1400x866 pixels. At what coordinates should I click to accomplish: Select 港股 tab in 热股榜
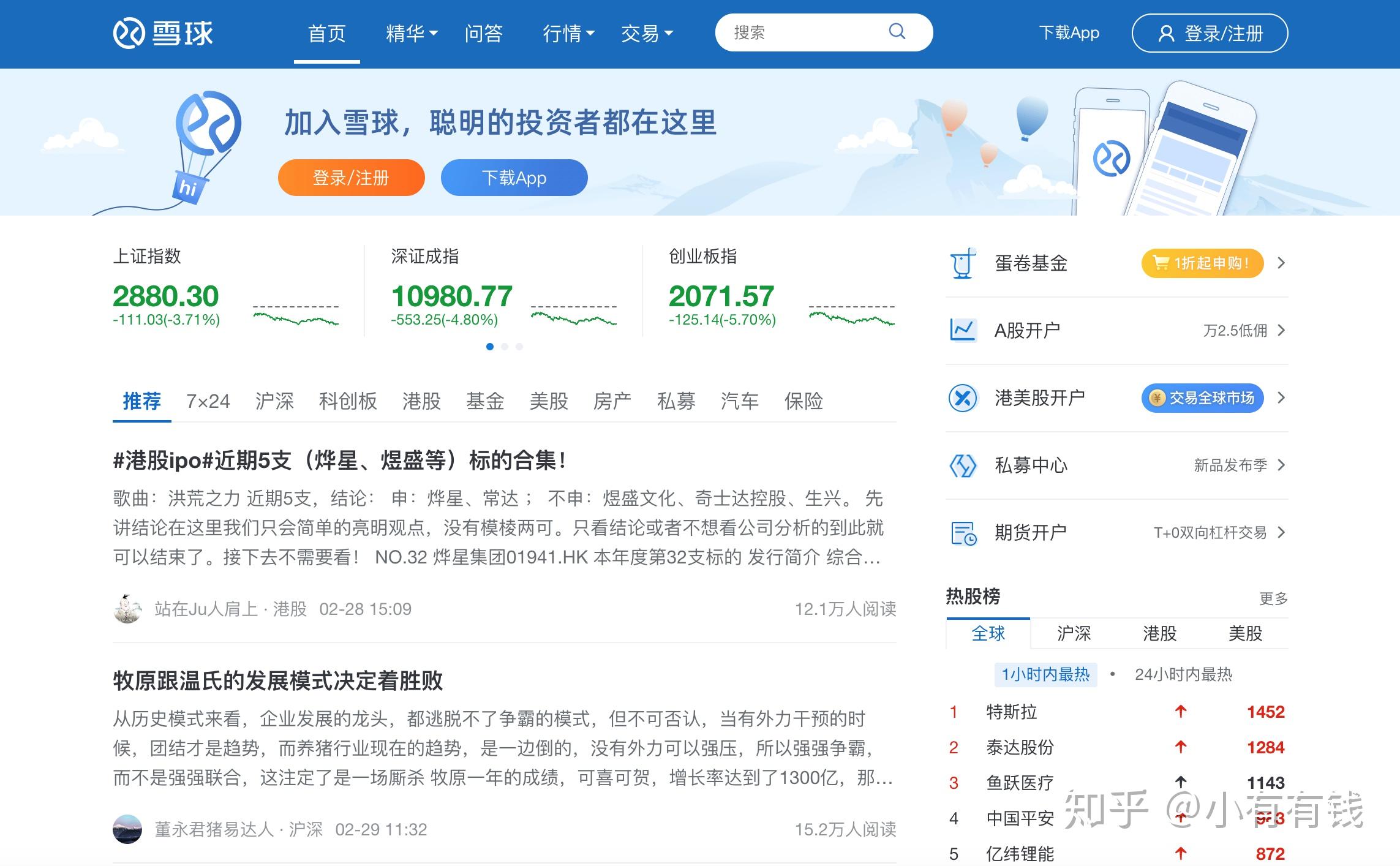pyautogui.click(x=1160, y=633)
